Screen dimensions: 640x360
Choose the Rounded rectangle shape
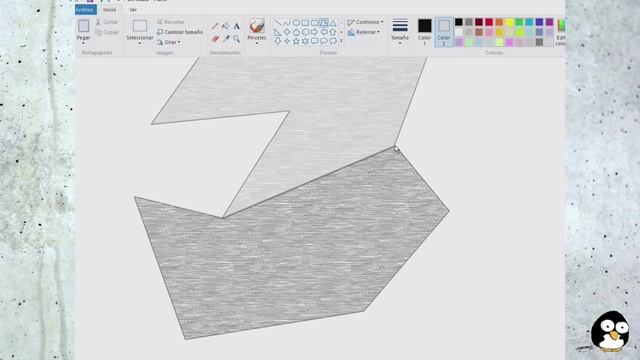coord(314,23)
